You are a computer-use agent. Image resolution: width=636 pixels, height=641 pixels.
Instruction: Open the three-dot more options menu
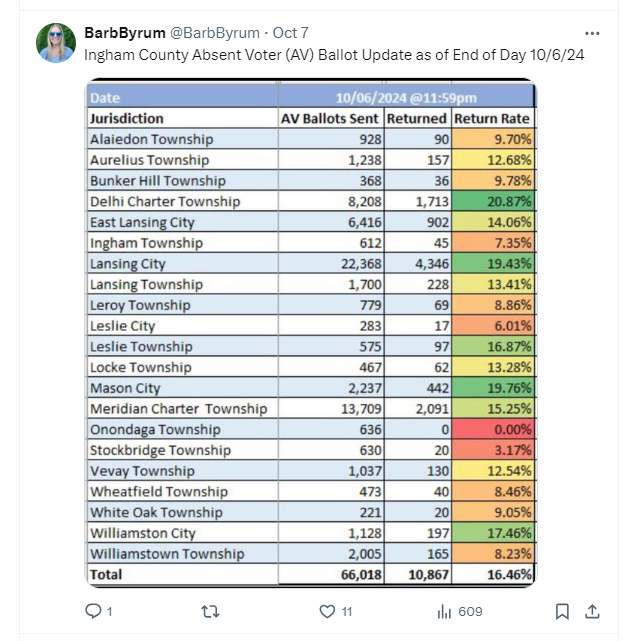[x=592, y=34]
